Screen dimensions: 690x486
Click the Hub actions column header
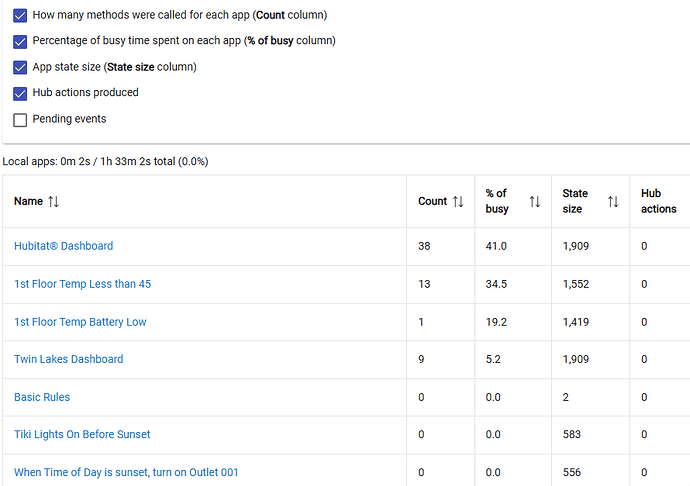click(659, 201)
